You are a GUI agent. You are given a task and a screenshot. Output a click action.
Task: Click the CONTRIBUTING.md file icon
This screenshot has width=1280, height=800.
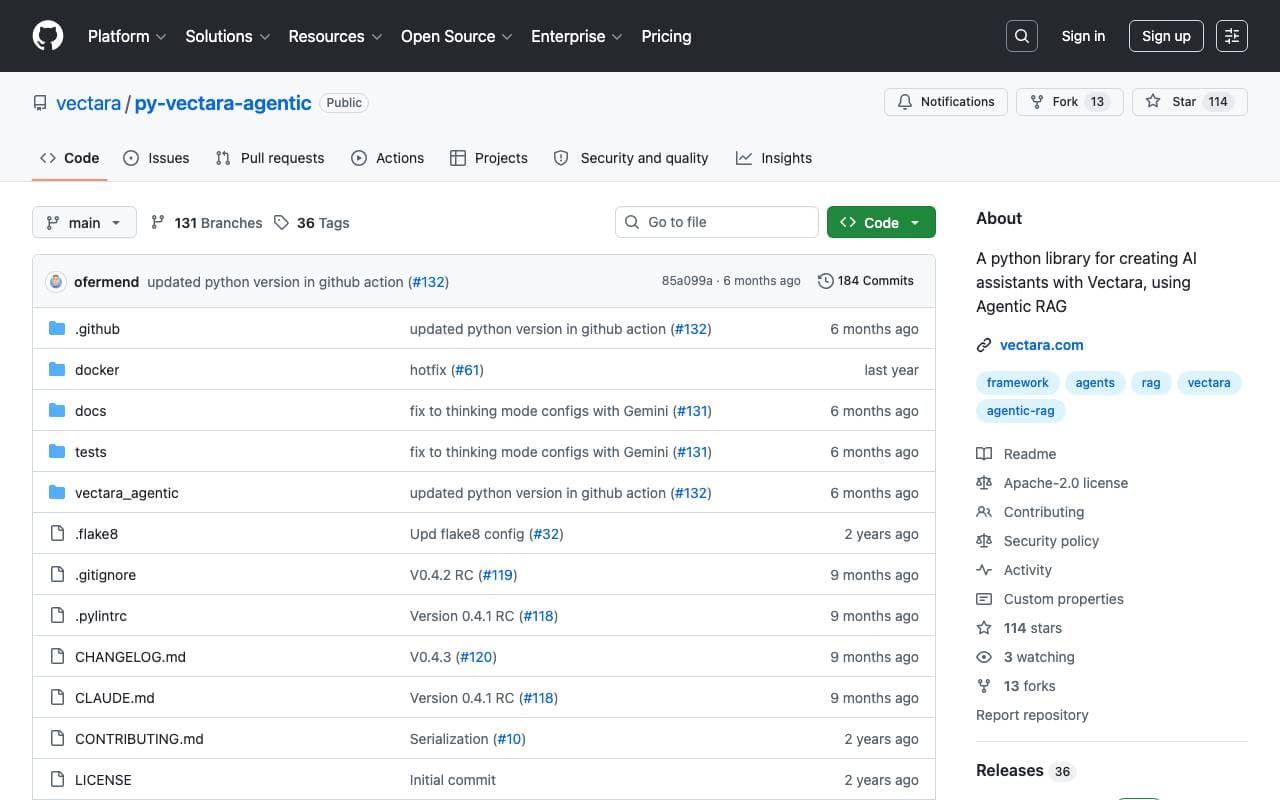point(57,739)
